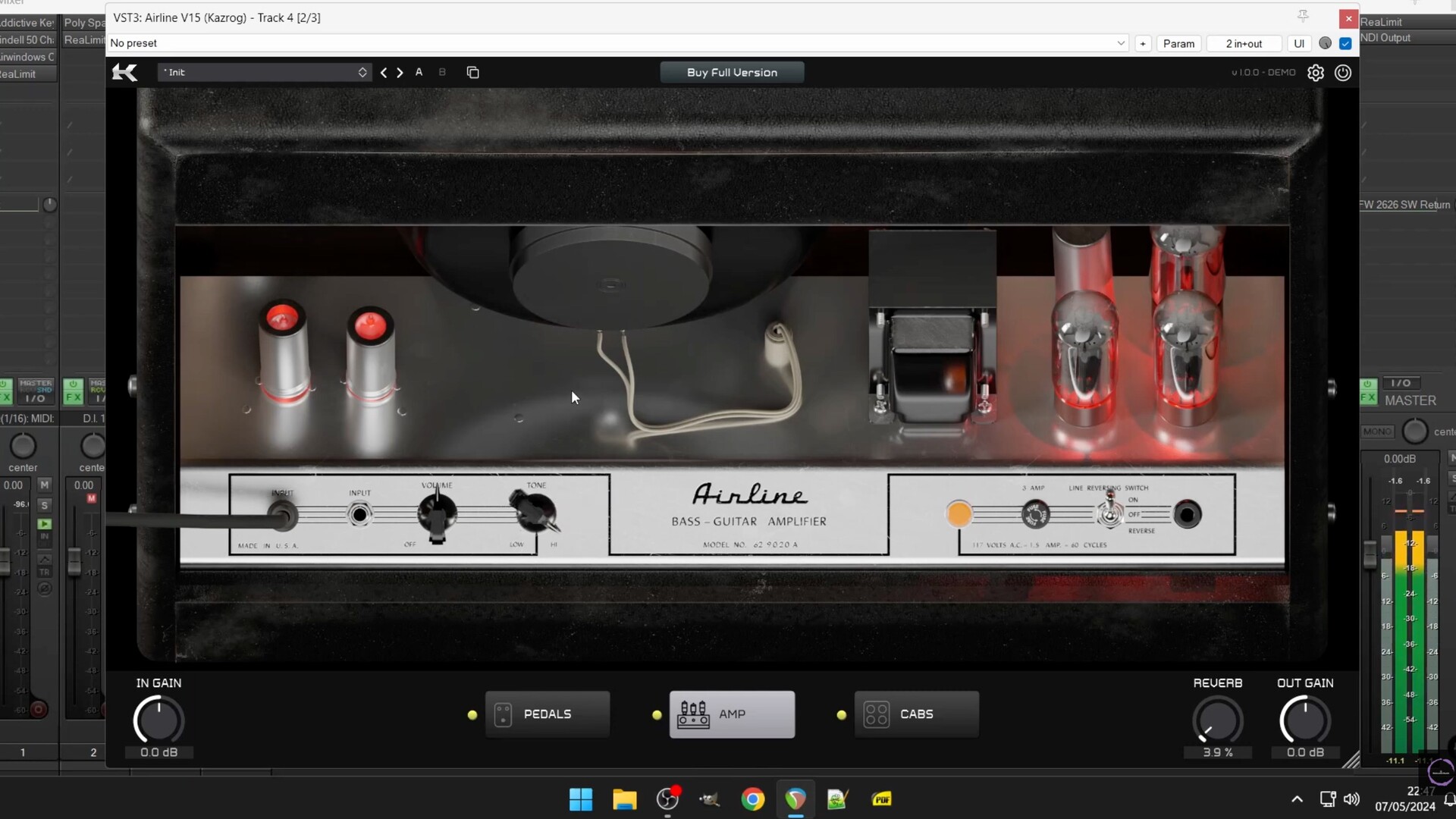Toggle the plugin enabled checkbox in header

pyautogui.click(x=1345, y=43)
